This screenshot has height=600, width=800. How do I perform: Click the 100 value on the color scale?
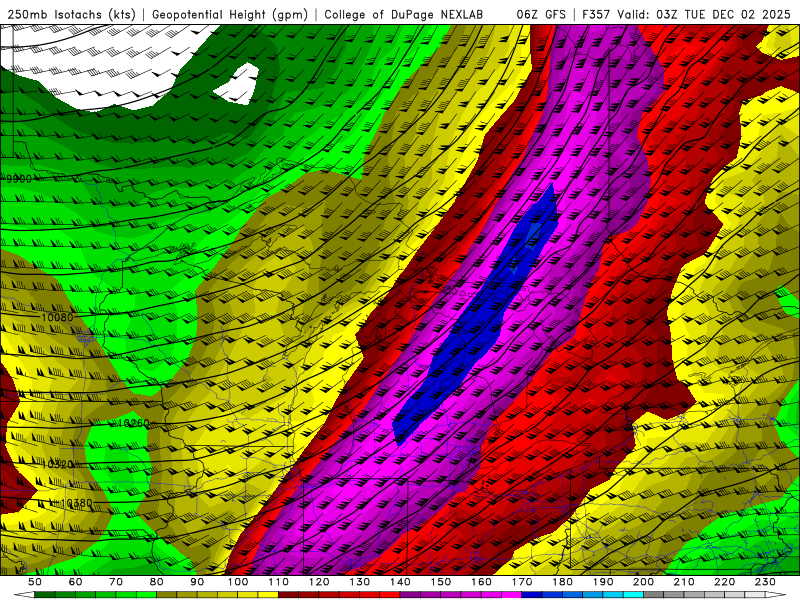coord(238,582)
